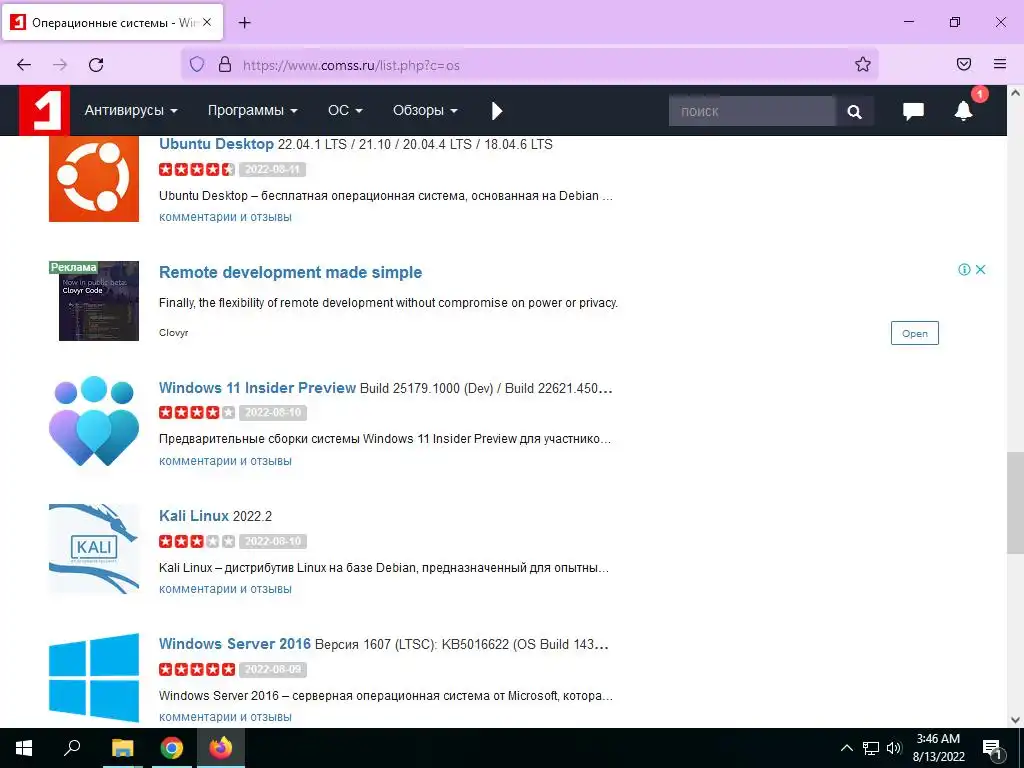Open the Windows 11 Insider Preview link
The image size is (1024, 768).
coord(257,388)
